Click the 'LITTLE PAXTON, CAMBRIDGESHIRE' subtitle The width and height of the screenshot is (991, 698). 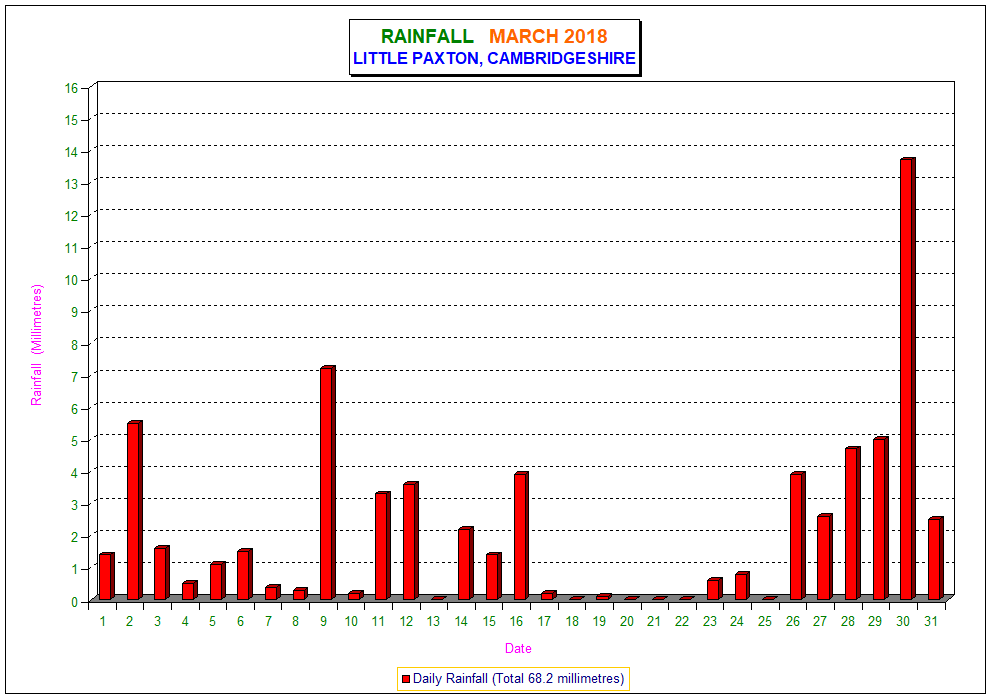coord(494,58)
